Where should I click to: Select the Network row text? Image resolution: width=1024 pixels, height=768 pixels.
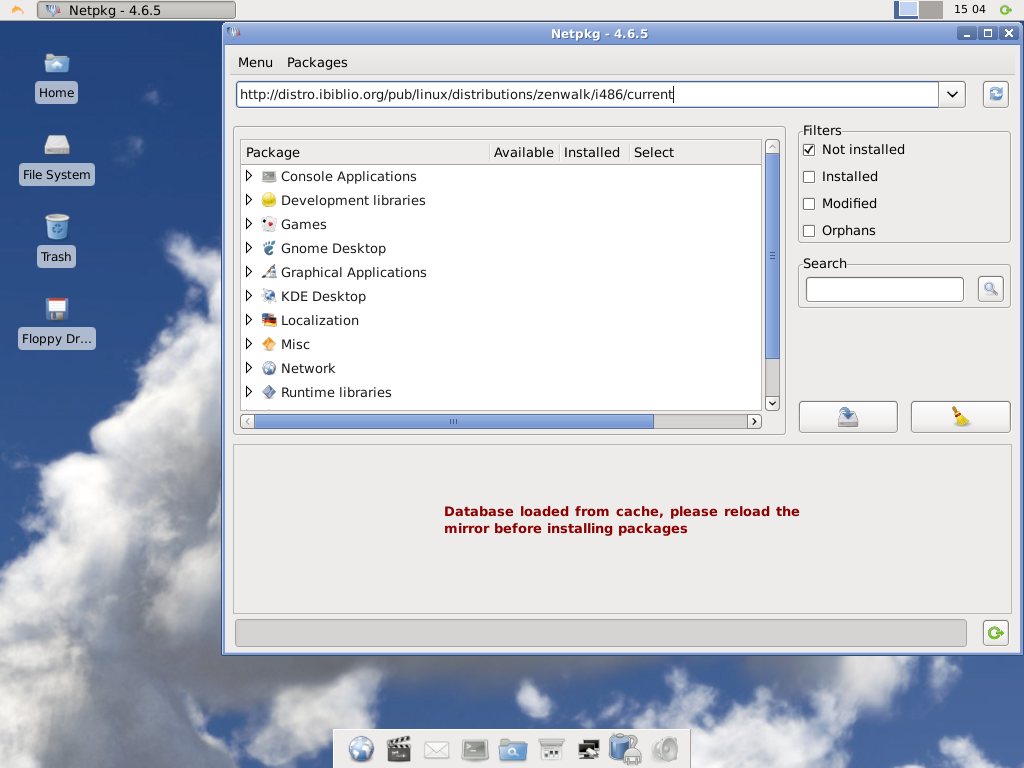pyautogui.click(x=308, y=368)
